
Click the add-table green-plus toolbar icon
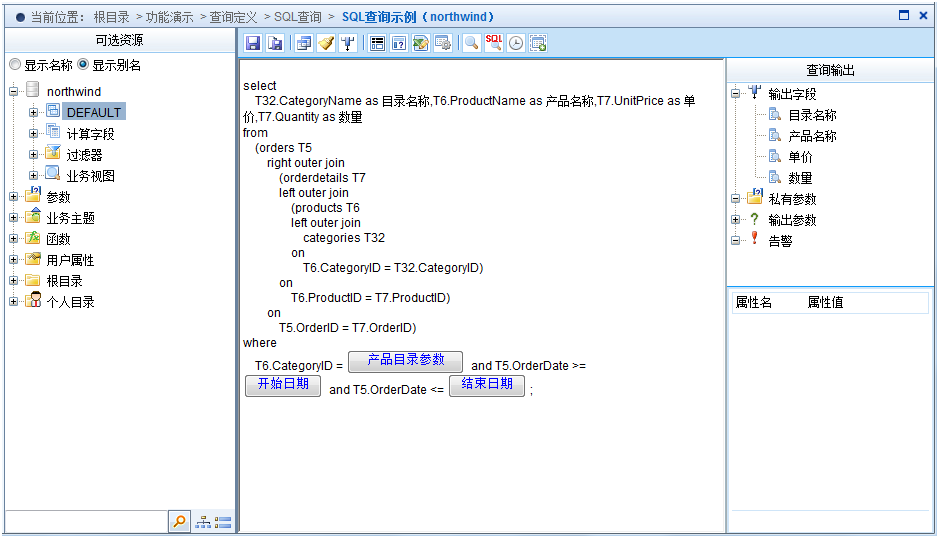[x=538, y=43]
